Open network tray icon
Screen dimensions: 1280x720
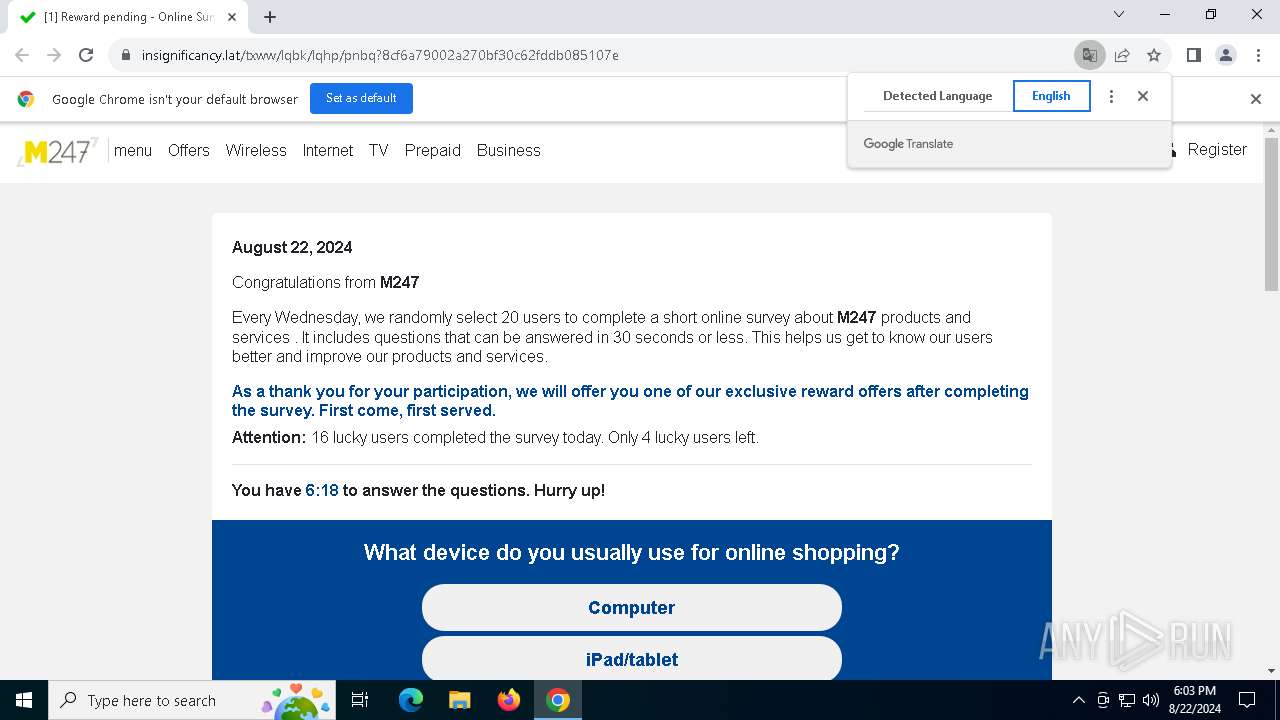pyautogui.click(x=1127, y=700)
